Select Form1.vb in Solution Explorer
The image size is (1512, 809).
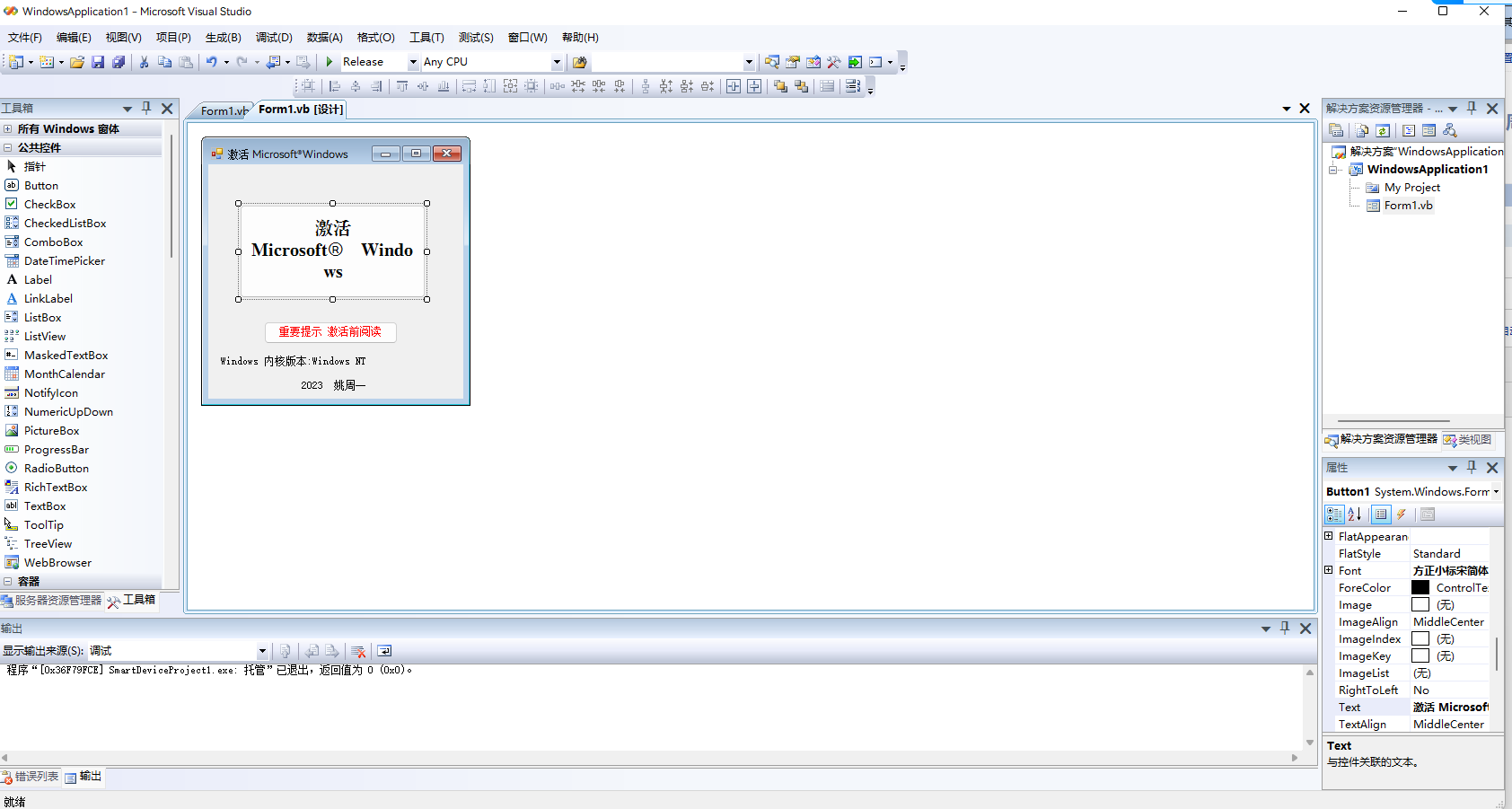[1409, 206]
